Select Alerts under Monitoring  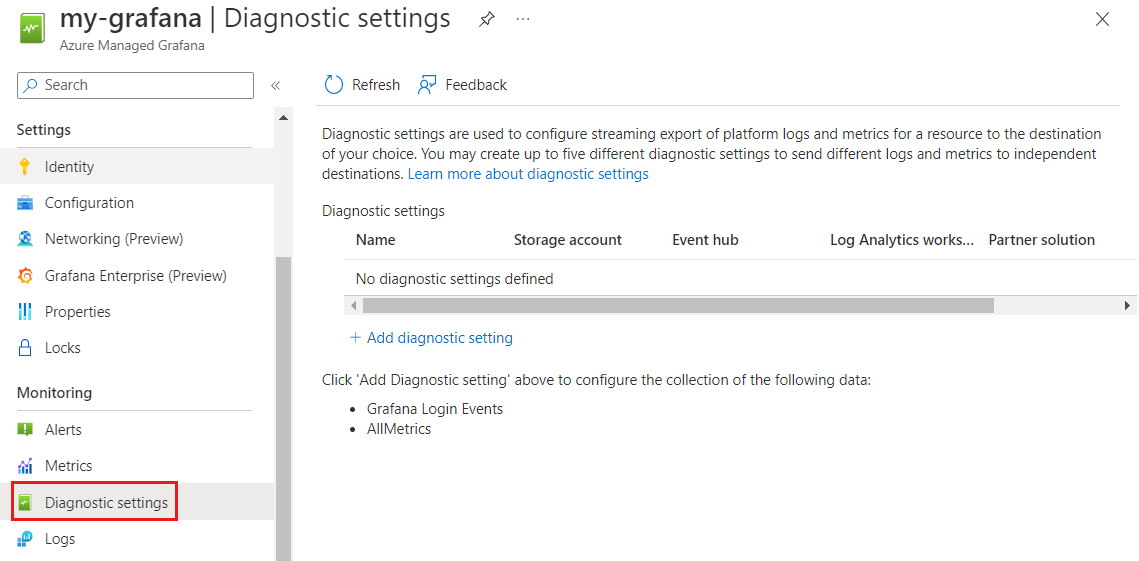63,430
